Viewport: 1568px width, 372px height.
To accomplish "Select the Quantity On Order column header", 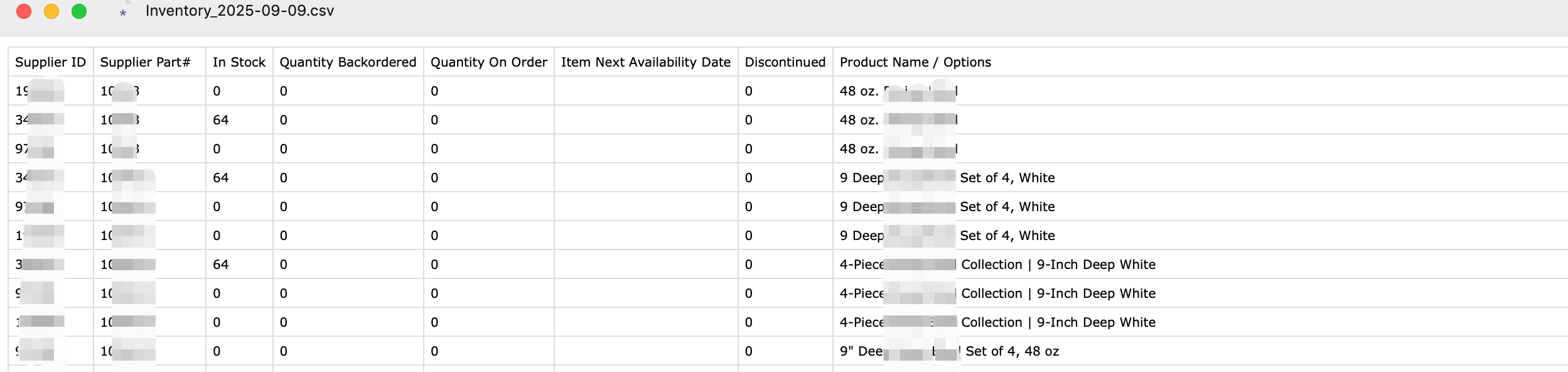I will coord(488,62).
